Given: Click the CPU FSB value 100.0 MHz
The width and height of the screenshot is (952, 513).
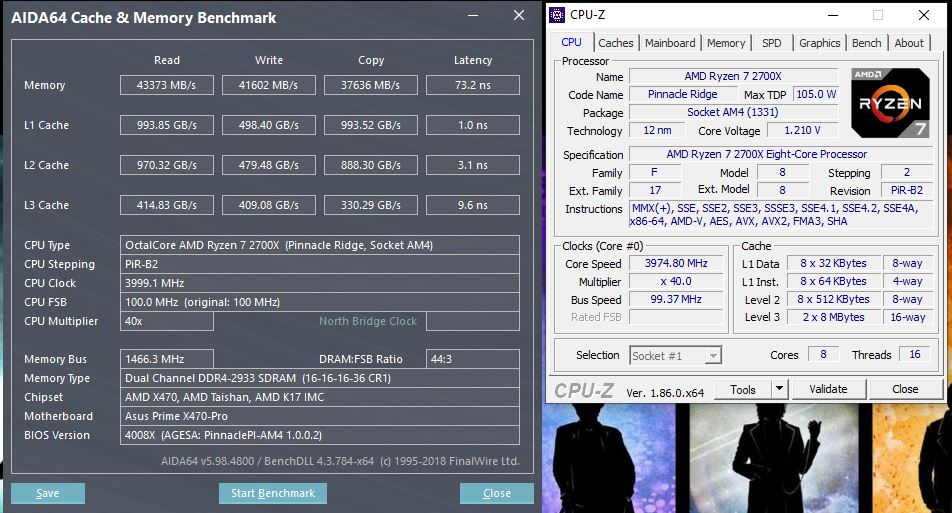Looking at the screenshot, I should 319,302.
